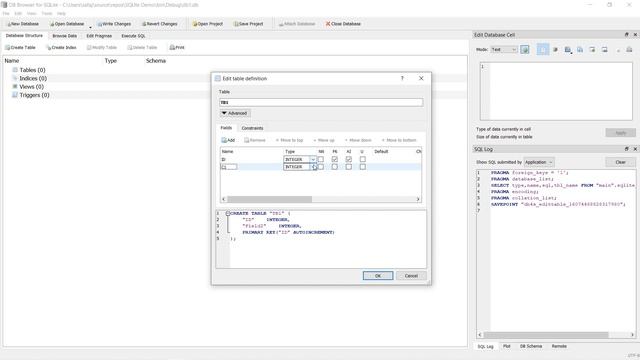The width and height of the screenshot is (640, 360).
Task: Switch to the Plot bottom tab
Action: click(507, 346)
